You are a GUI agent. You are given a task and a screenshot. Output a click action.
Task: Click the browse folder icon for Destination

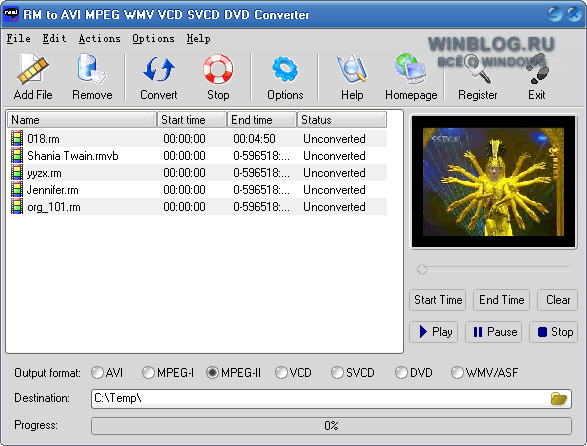[x=559, y=398]
